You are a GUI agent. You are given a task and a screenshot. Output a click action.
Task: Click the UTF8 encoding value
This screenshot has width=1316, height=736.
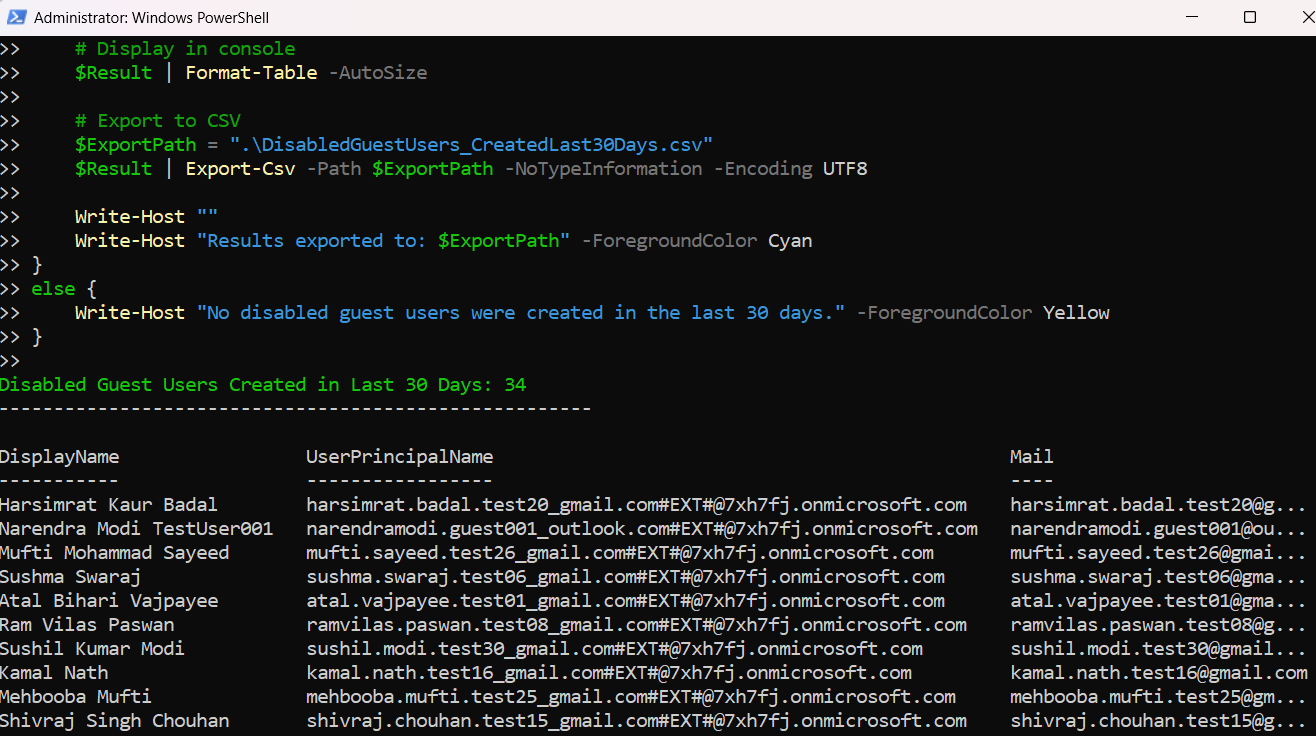tap(845, 169)
